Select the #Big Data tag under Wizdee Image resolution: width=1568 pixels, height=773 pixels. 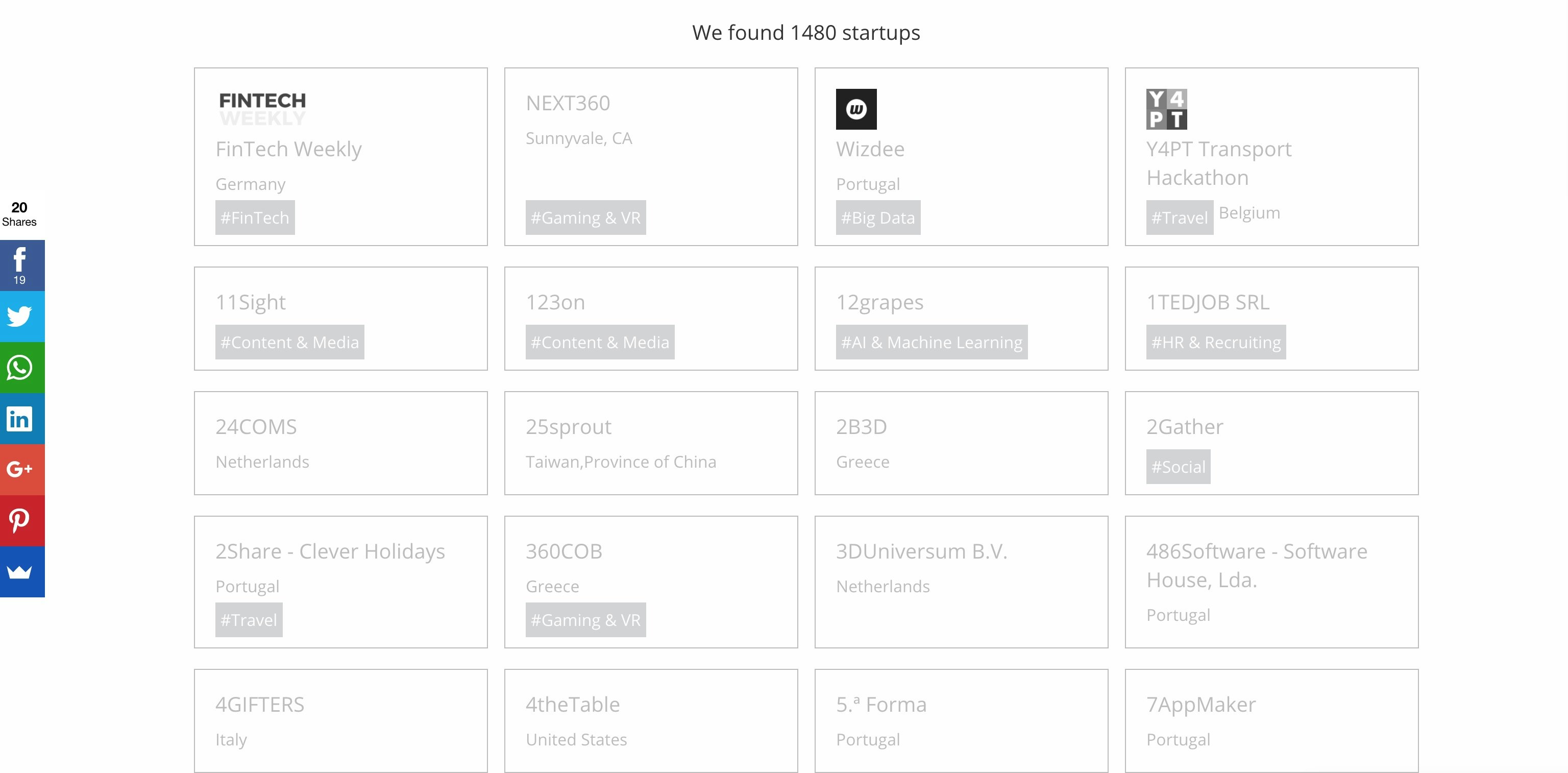pyautogui.click(x=878, y=218)
